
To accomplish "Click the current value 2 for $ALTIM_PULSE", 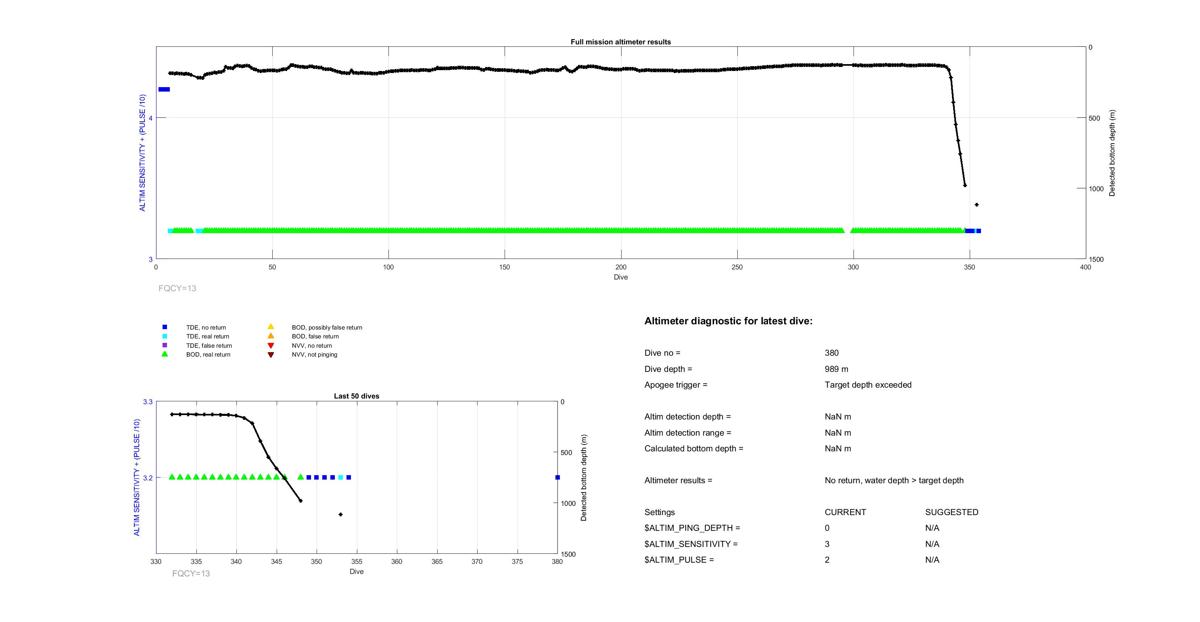I will [x=828, y=560].
